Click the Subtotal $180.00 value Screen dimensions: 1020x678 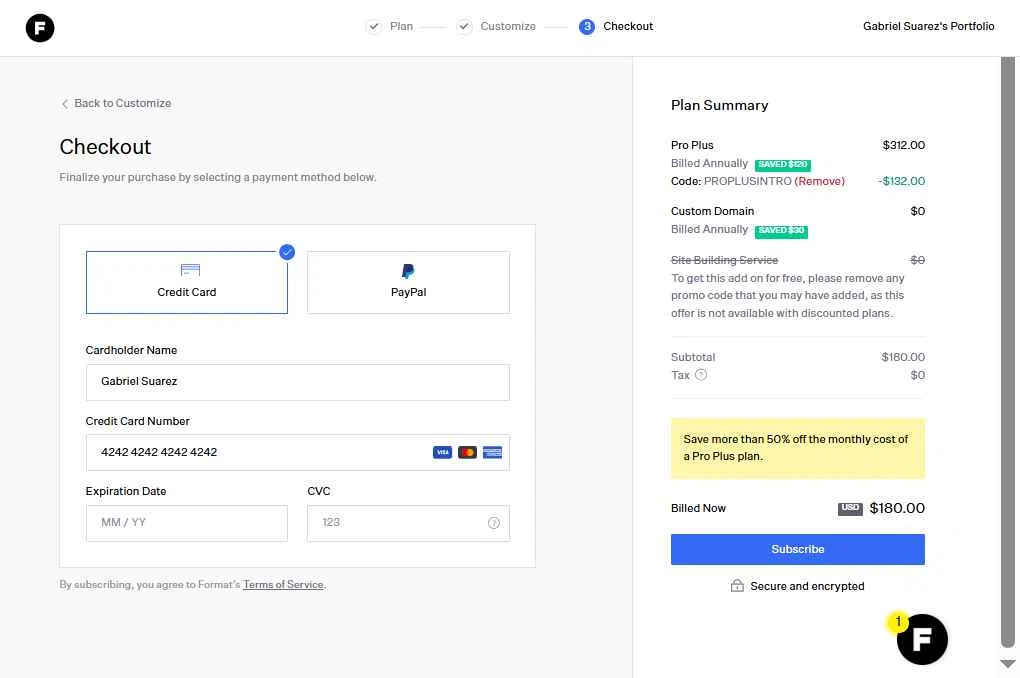[x=903, y=357]
